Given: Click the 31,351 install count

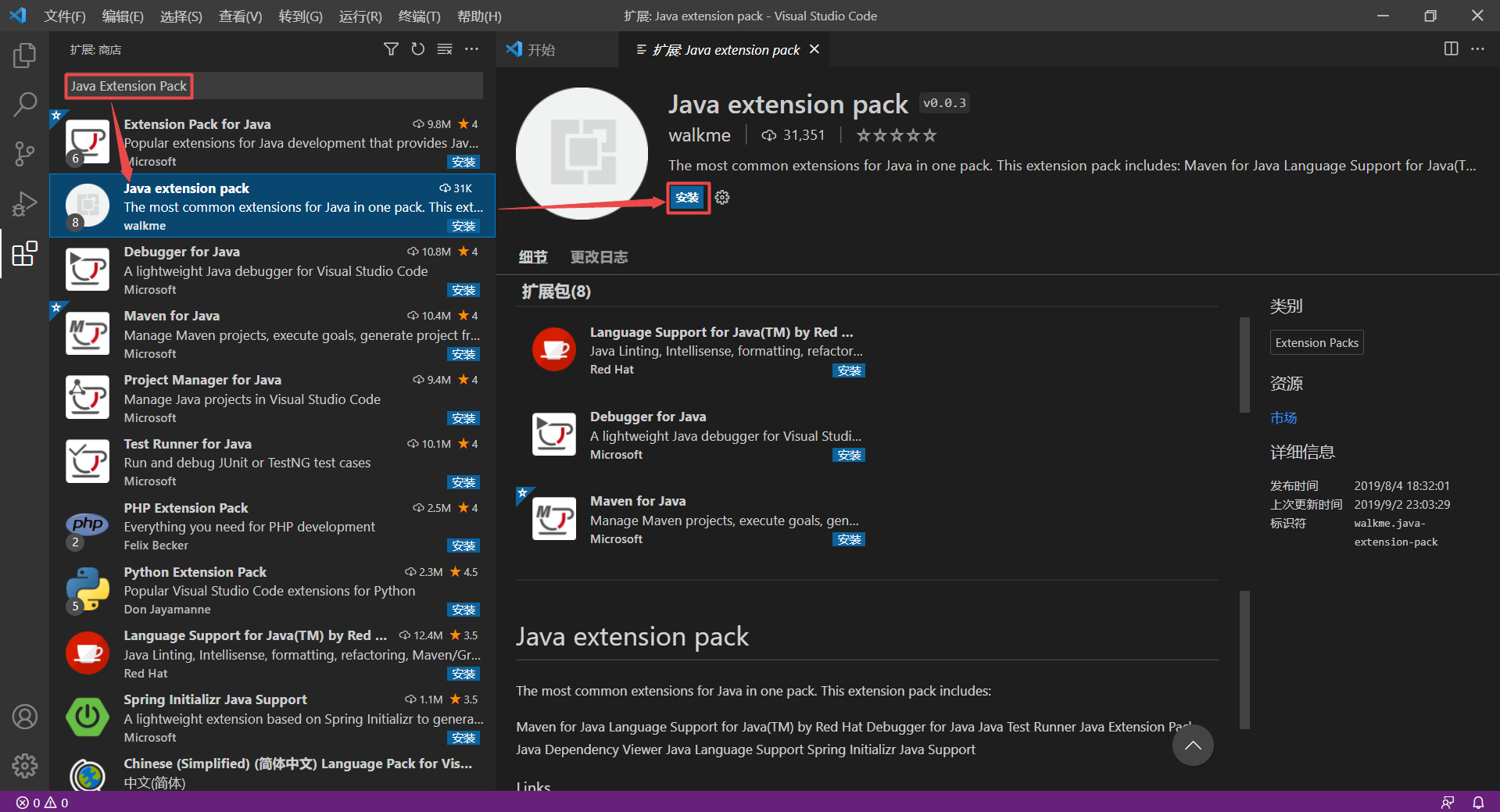Looking at the screenshot, I should coord(793,135).
